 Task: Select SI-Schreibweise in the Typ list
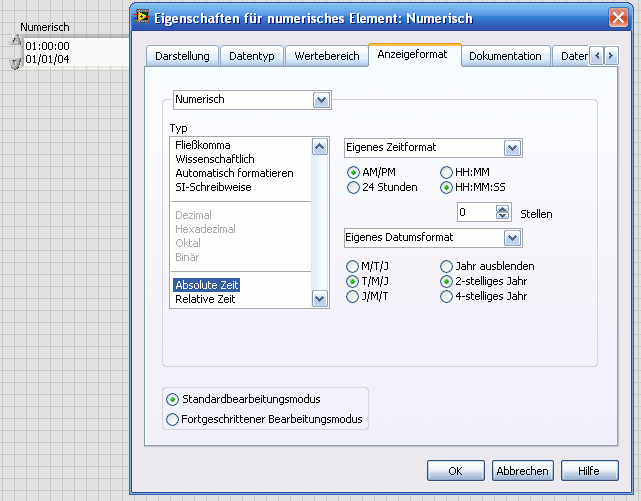[x=213, y=187]
